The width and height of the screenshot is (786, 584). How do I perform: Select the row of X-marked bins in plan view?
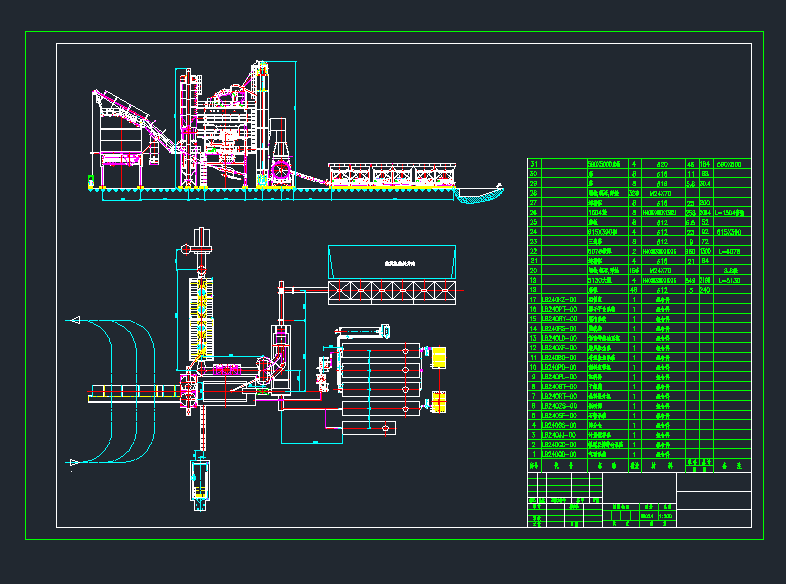click(393, 291)
